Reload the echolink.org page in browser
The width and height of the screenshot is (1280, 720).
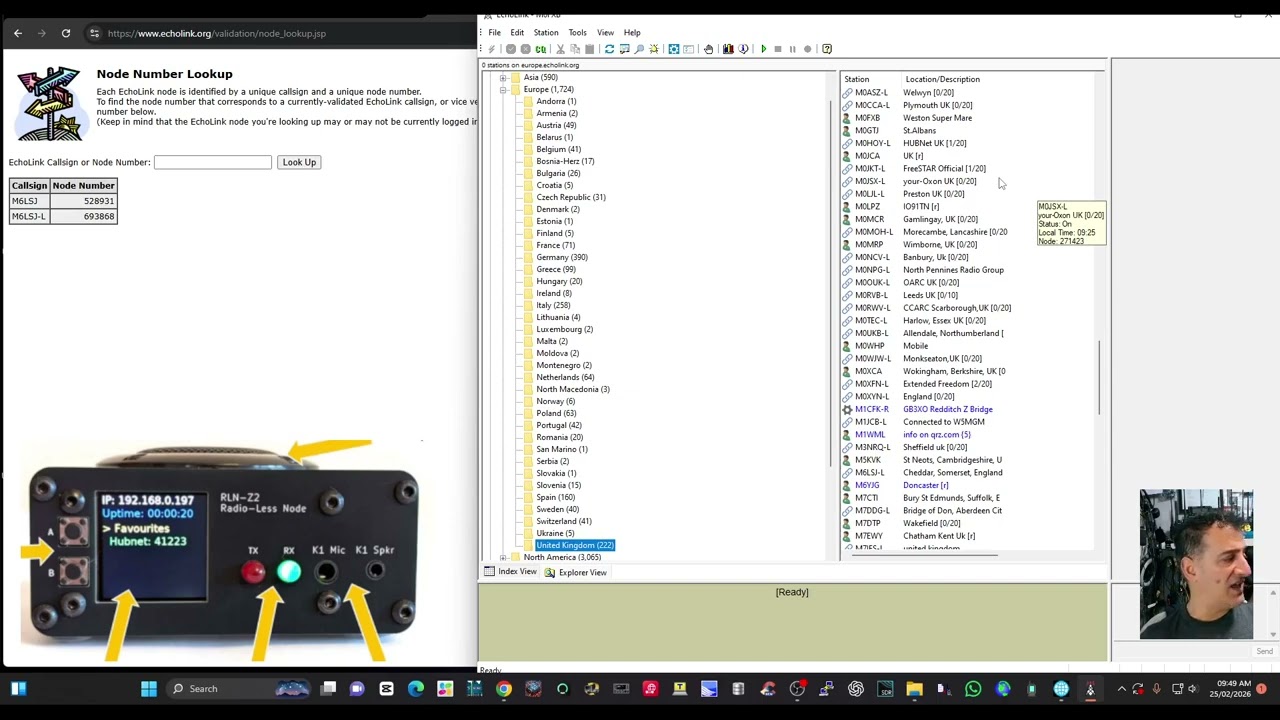66,33
